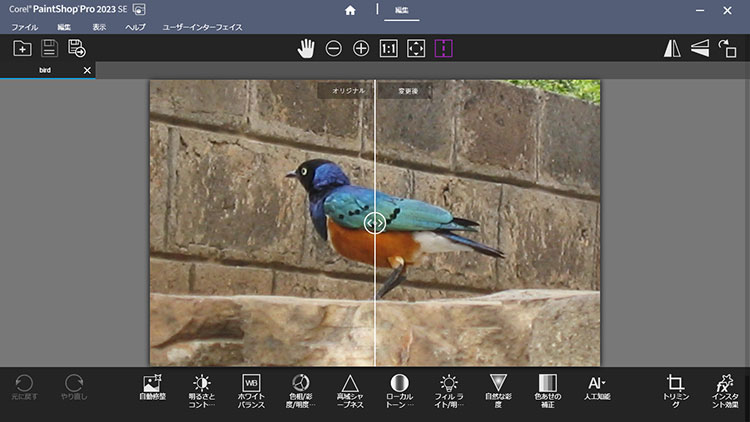This screenshot has height=422, width=750.
Task: Switch to the 編集 workspace tab
Action: (401, 10)
